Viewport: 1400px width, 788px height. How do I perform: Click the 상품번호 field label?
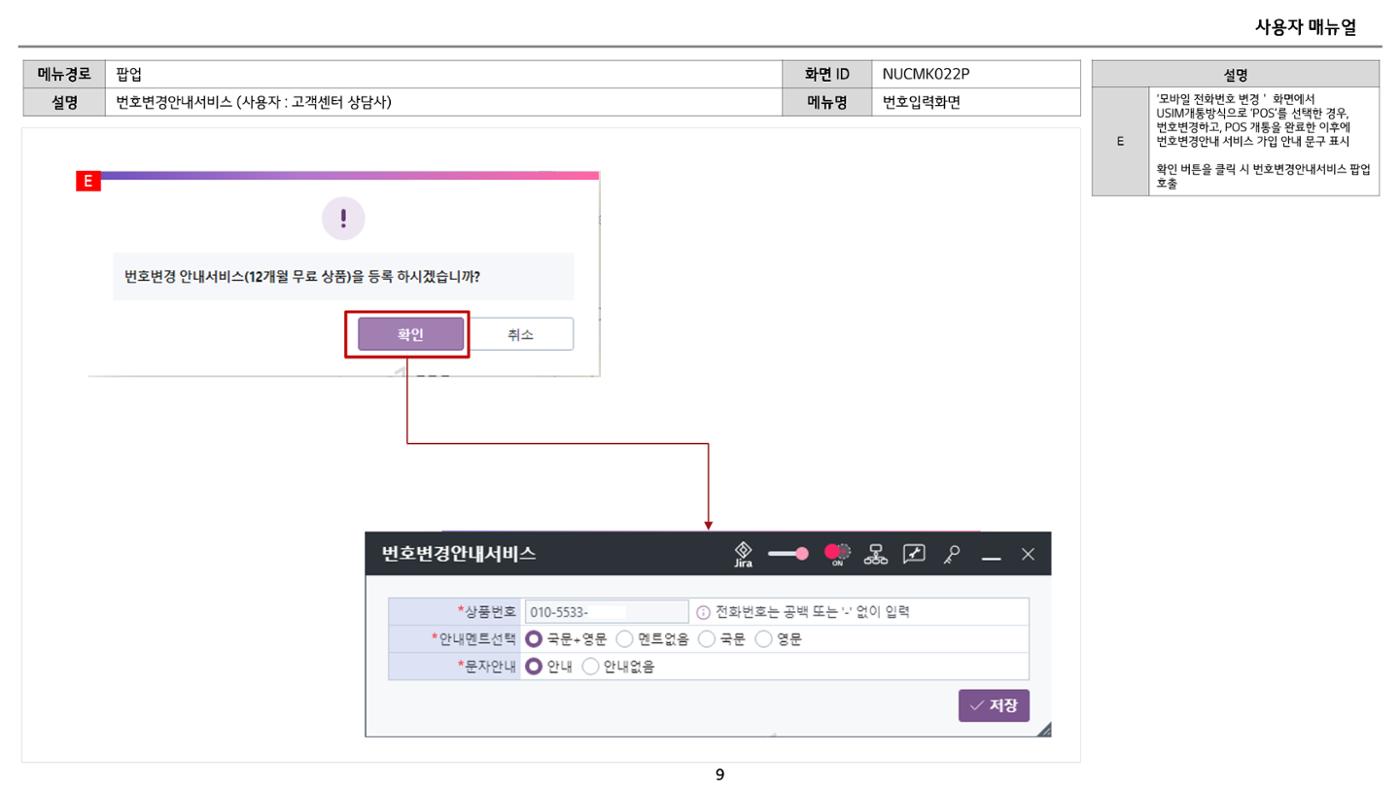pyautogui.click(x=486, y=612)
